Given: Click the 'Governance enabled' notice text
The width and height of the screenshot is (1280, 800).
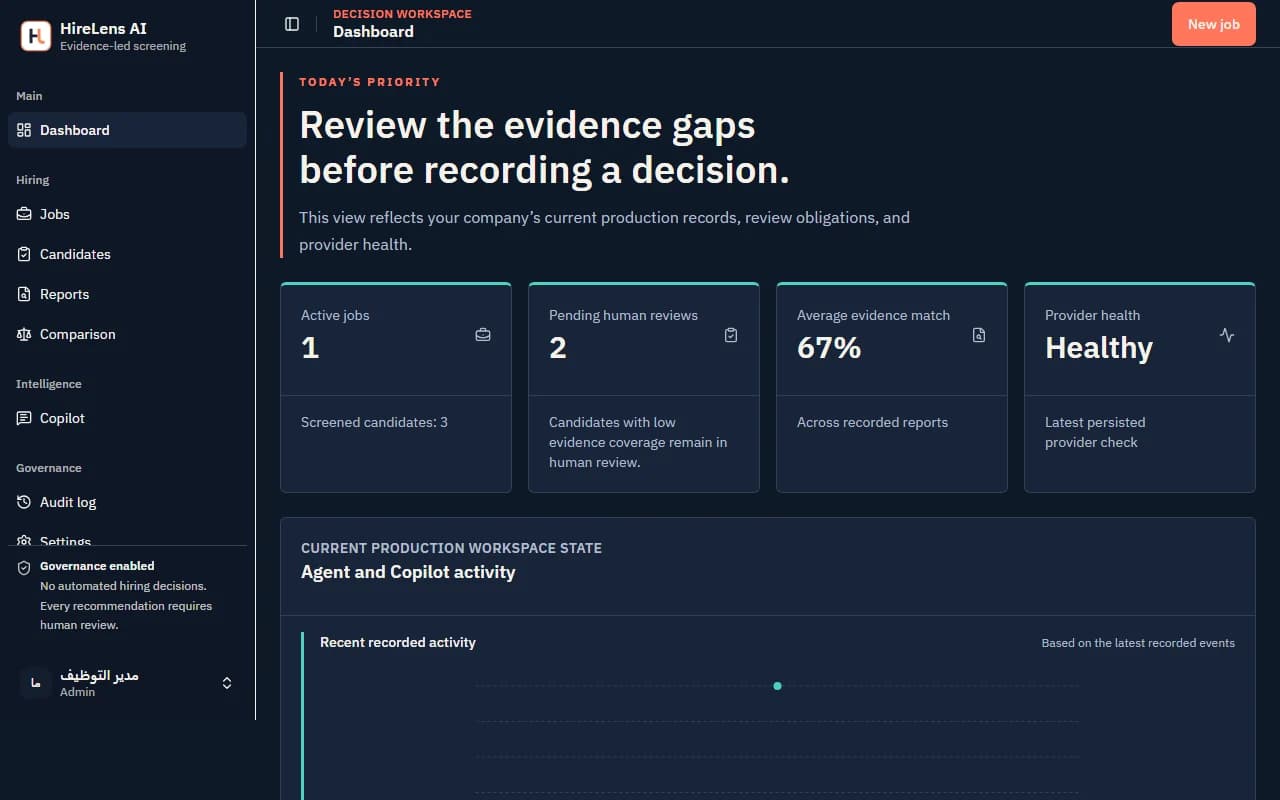Looking at the screenshot, I should pyautogui.click(x=97, y=566).
